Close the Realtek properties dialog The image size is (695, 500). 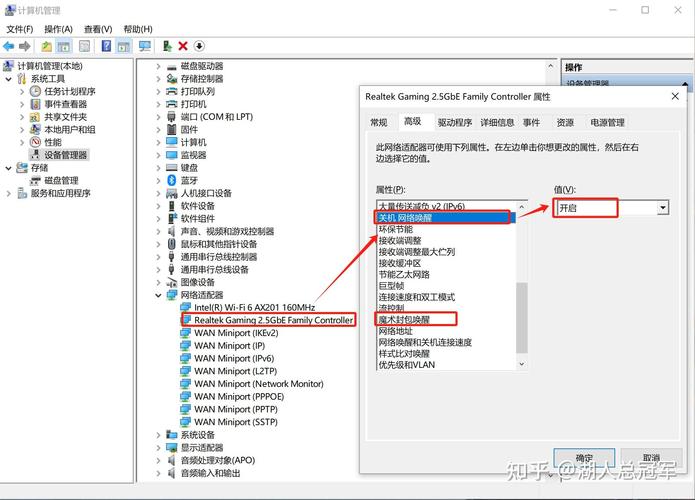pos(675,96)
